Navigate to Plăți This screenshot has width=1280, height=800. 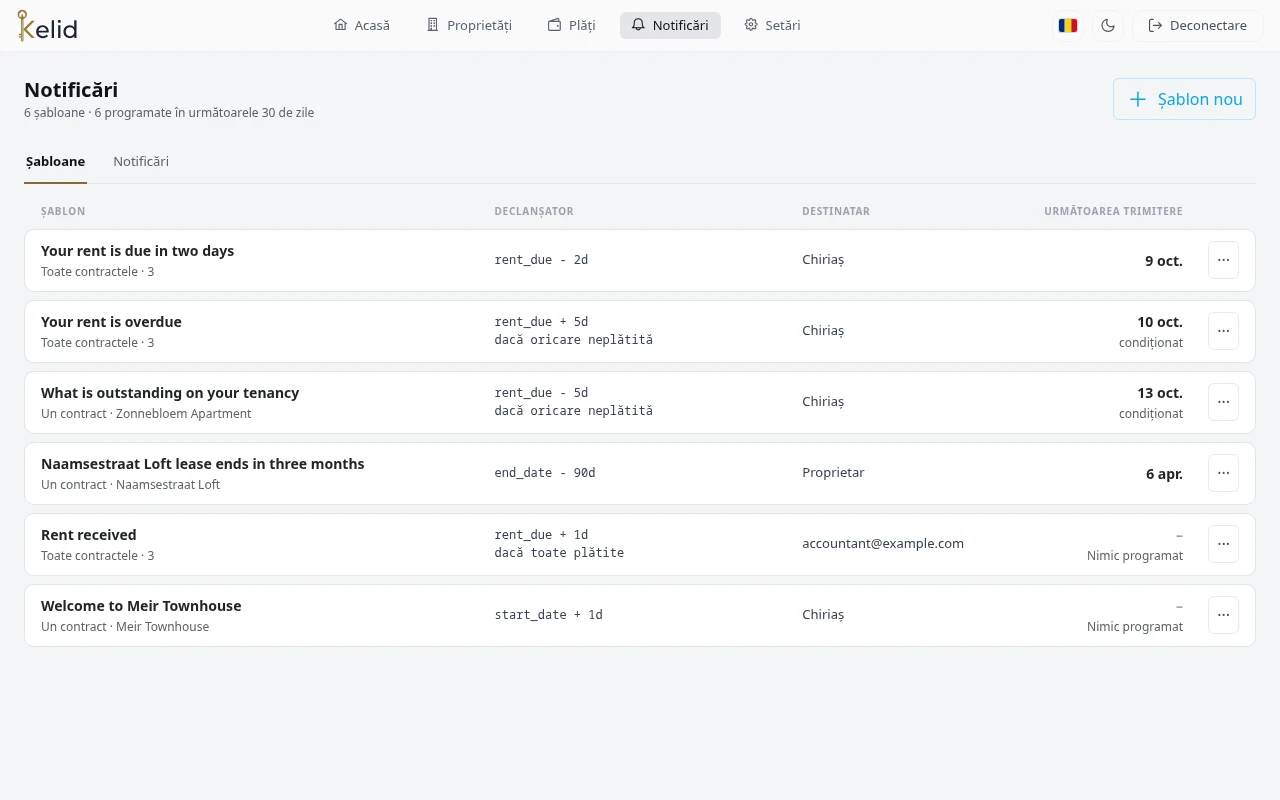tap(572, 25)
